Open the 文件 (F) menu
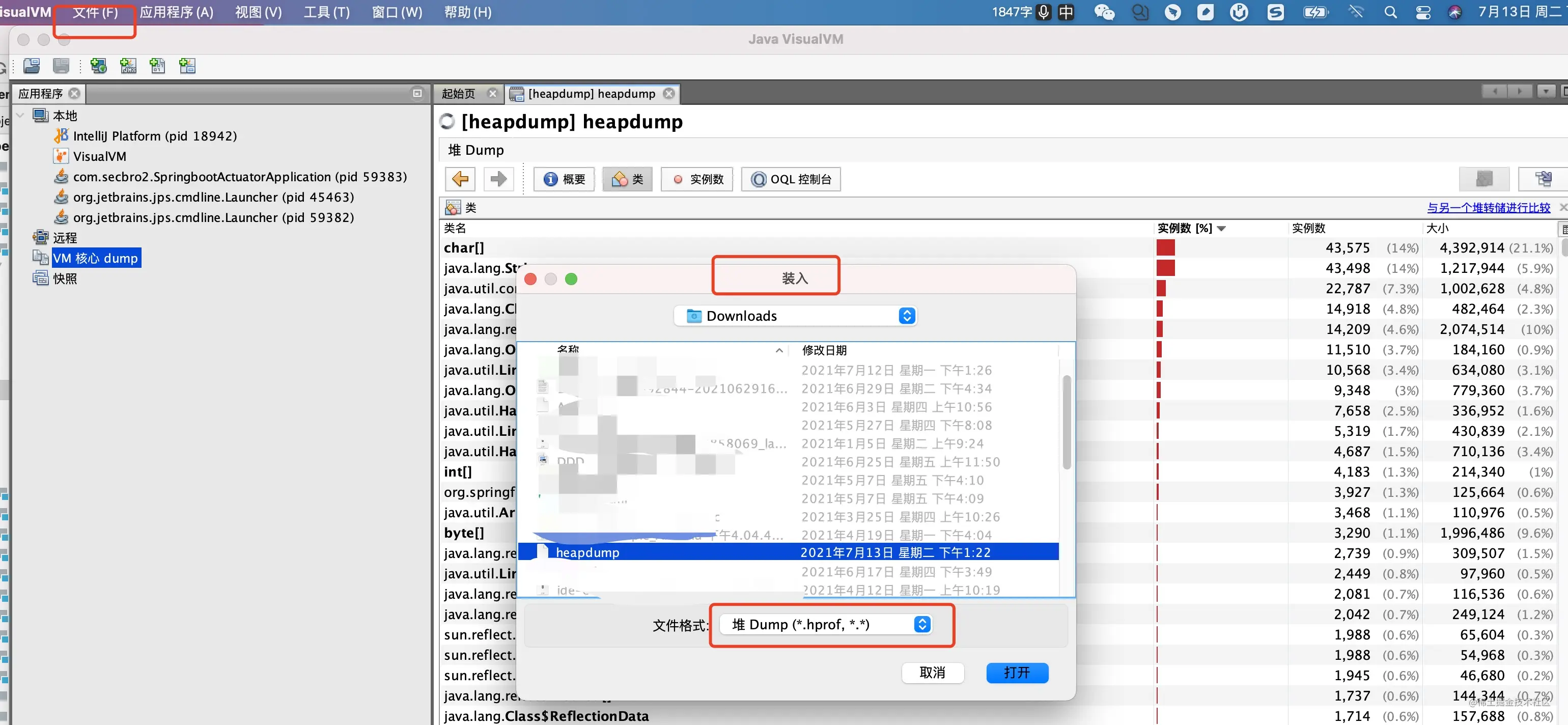This screenshot has width=1568, height=725. coord(96,12)
